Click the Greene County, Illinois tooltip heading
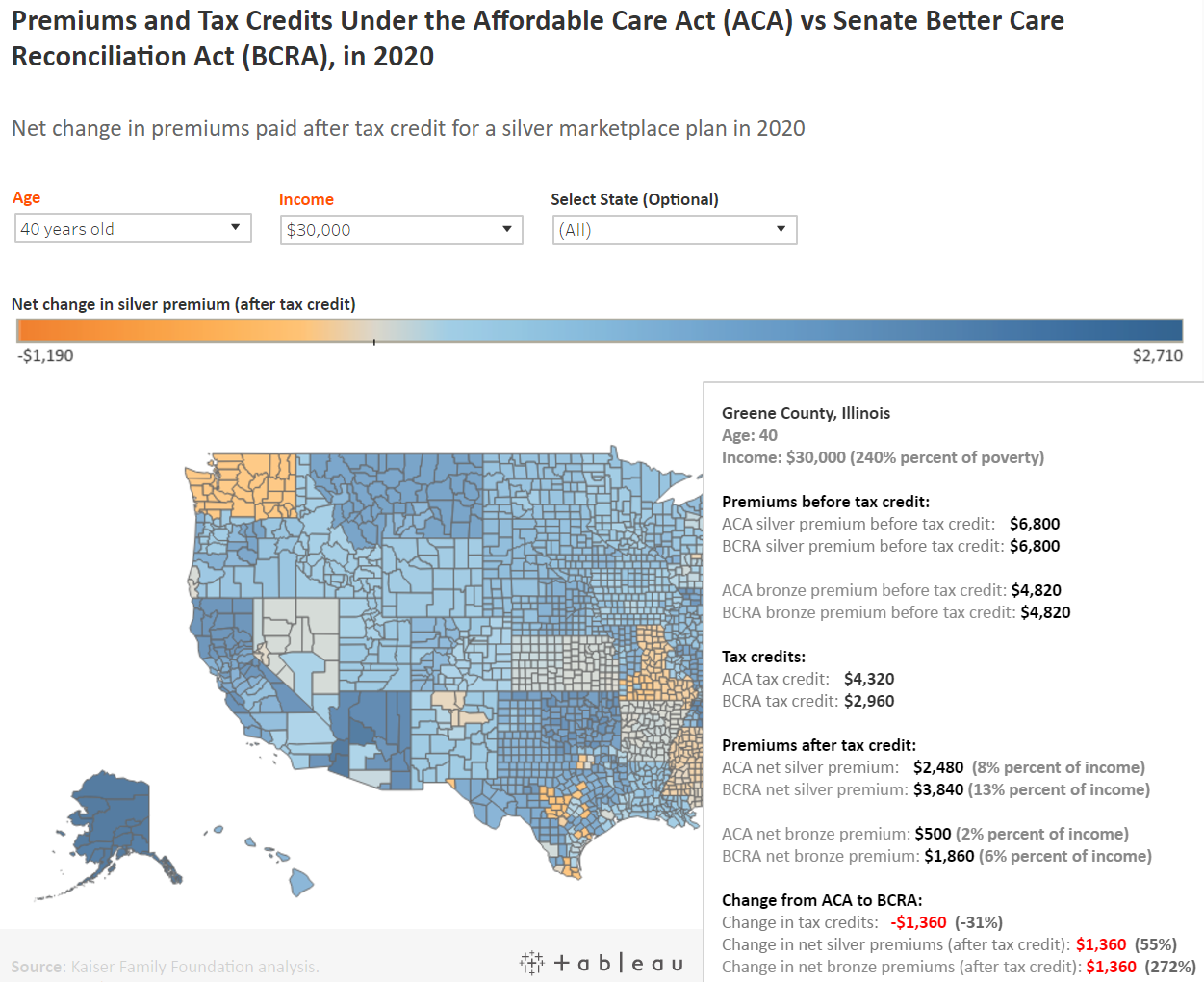The width and height of the screenshot is (1204, 982). tap(806, 412)
